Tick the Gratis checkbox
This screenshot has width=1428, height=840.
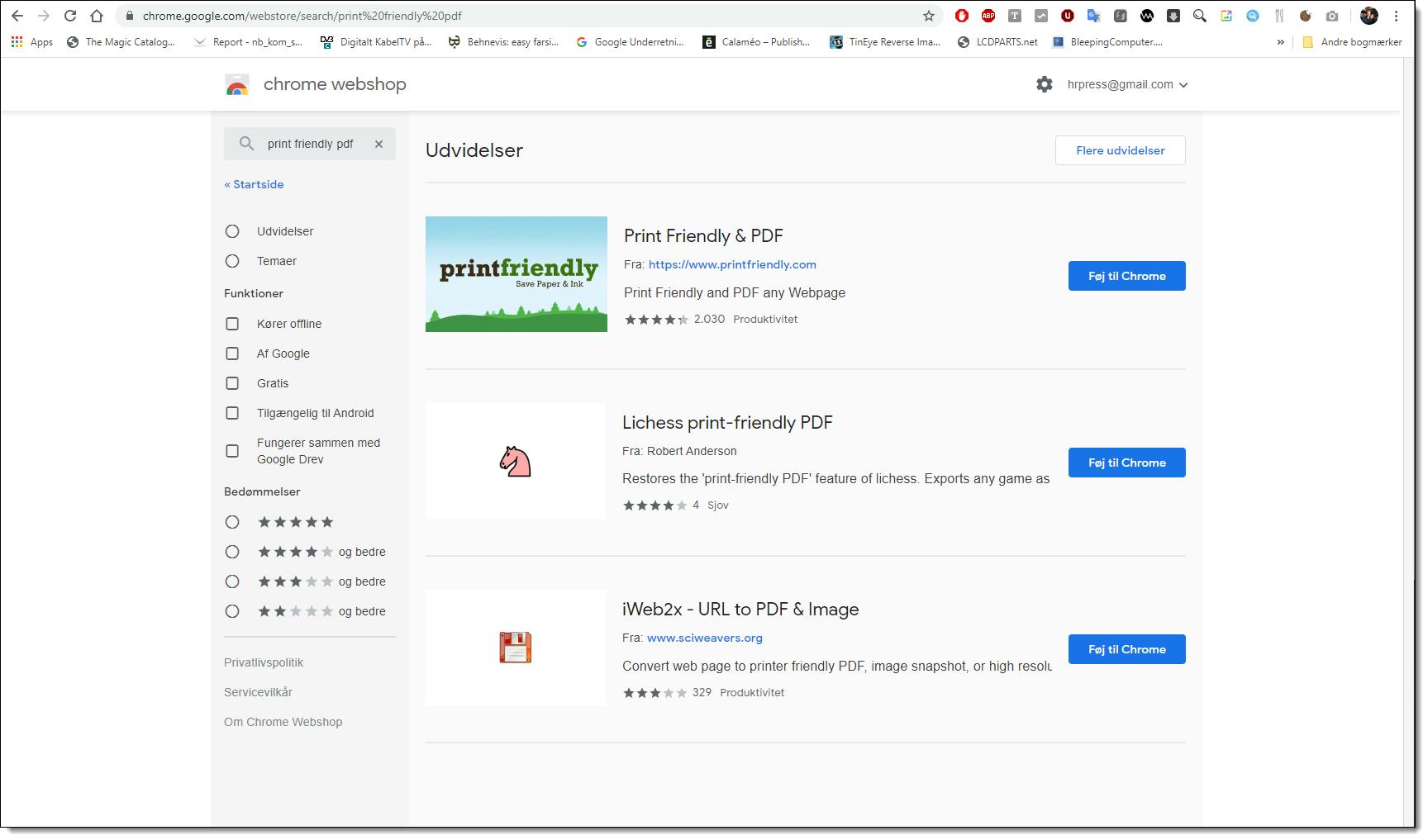[x=232, y=383]
